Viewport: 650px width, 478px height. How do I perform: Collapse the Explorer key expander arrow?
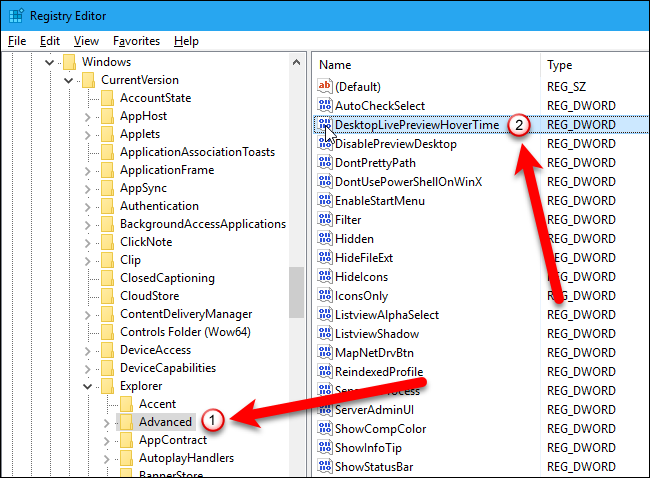pos(88,384)
